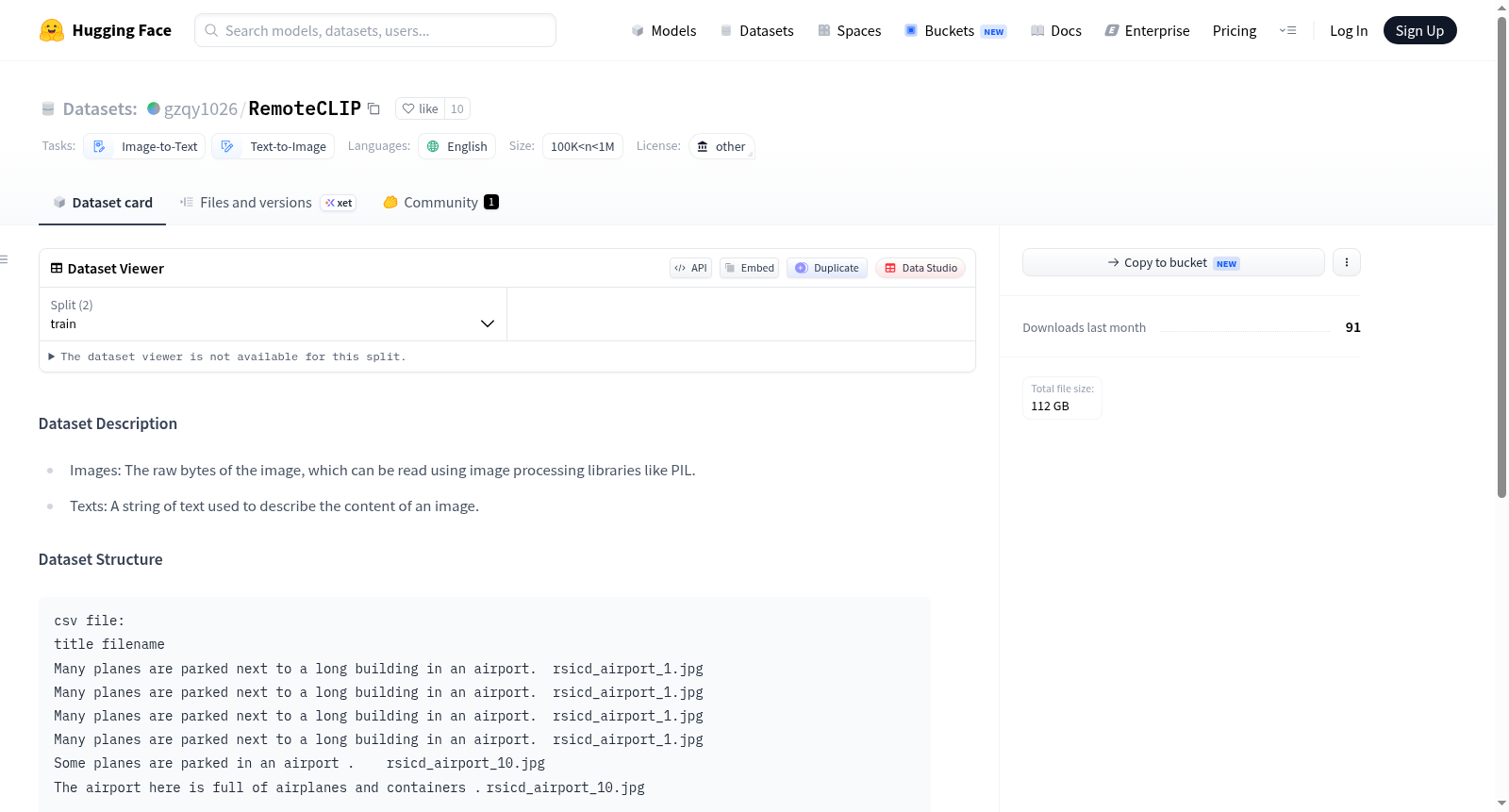
Task: Click the gzqy1026 user avatar
Action: click(x=154, y=108)
